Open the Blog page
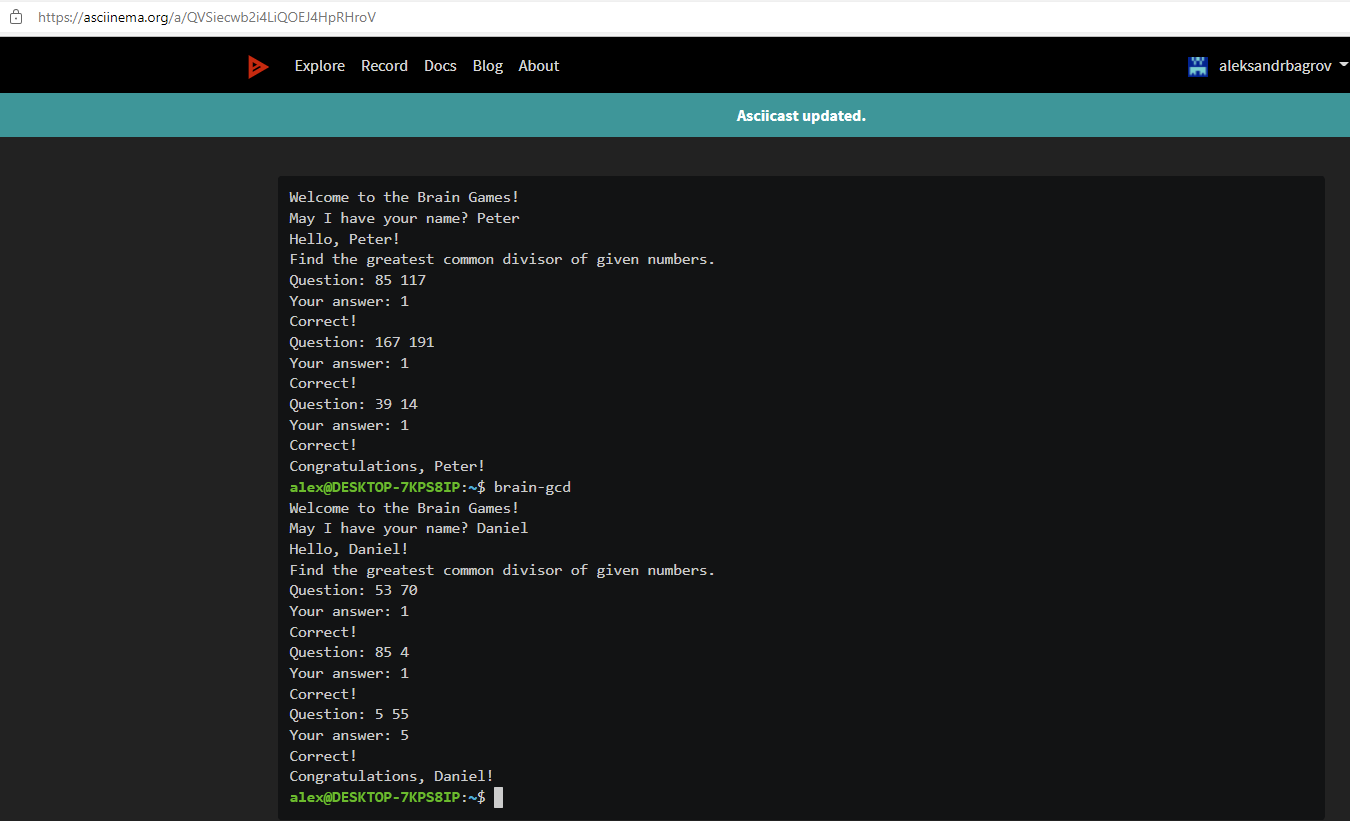Screen dimensions: 1350x821 tap(487, 65)
